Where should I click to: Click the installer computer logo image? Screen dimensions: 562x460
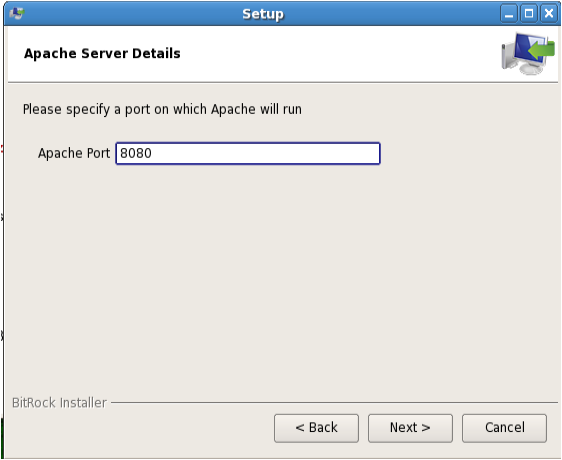(x=528, y=53)
